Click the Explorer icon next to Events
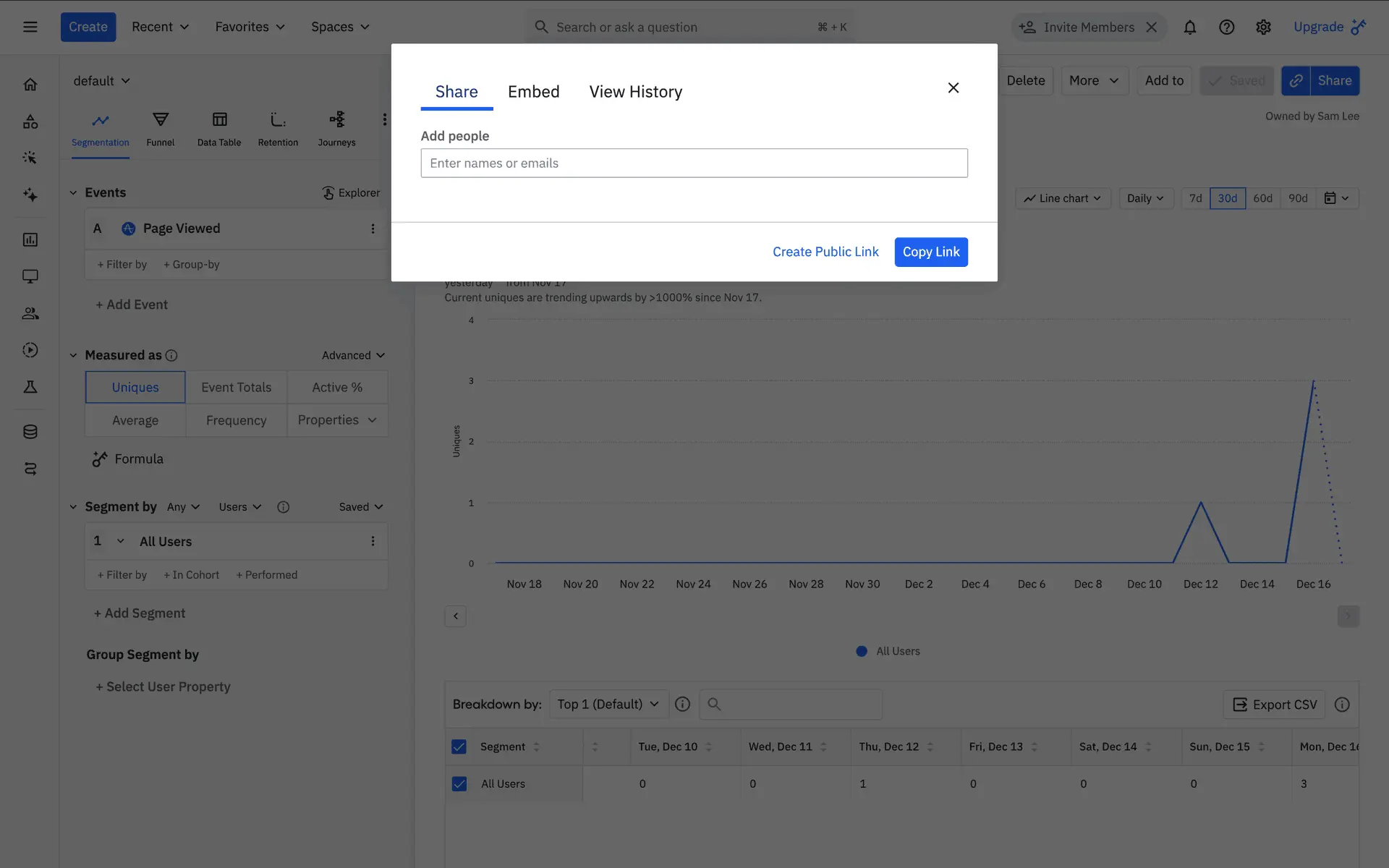Image resolution: width=1389 pixels, height=868 pixels. [x=328, y=192]
